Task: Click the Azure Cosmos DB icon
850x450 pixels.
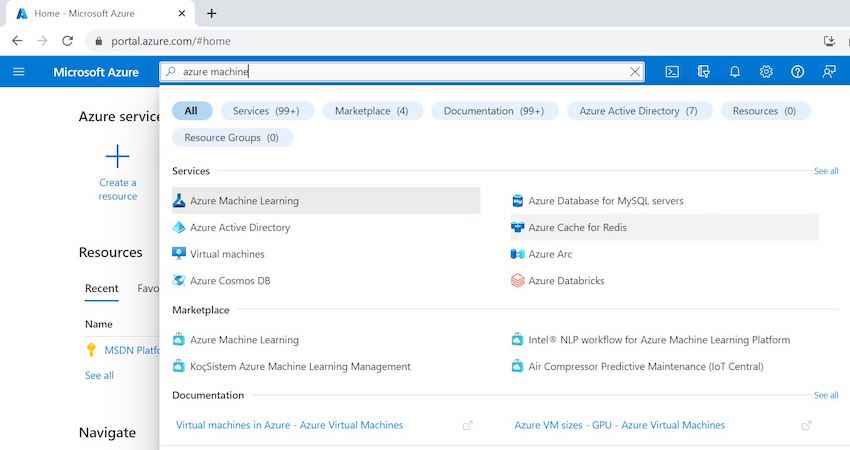Action: click(179, 280)
